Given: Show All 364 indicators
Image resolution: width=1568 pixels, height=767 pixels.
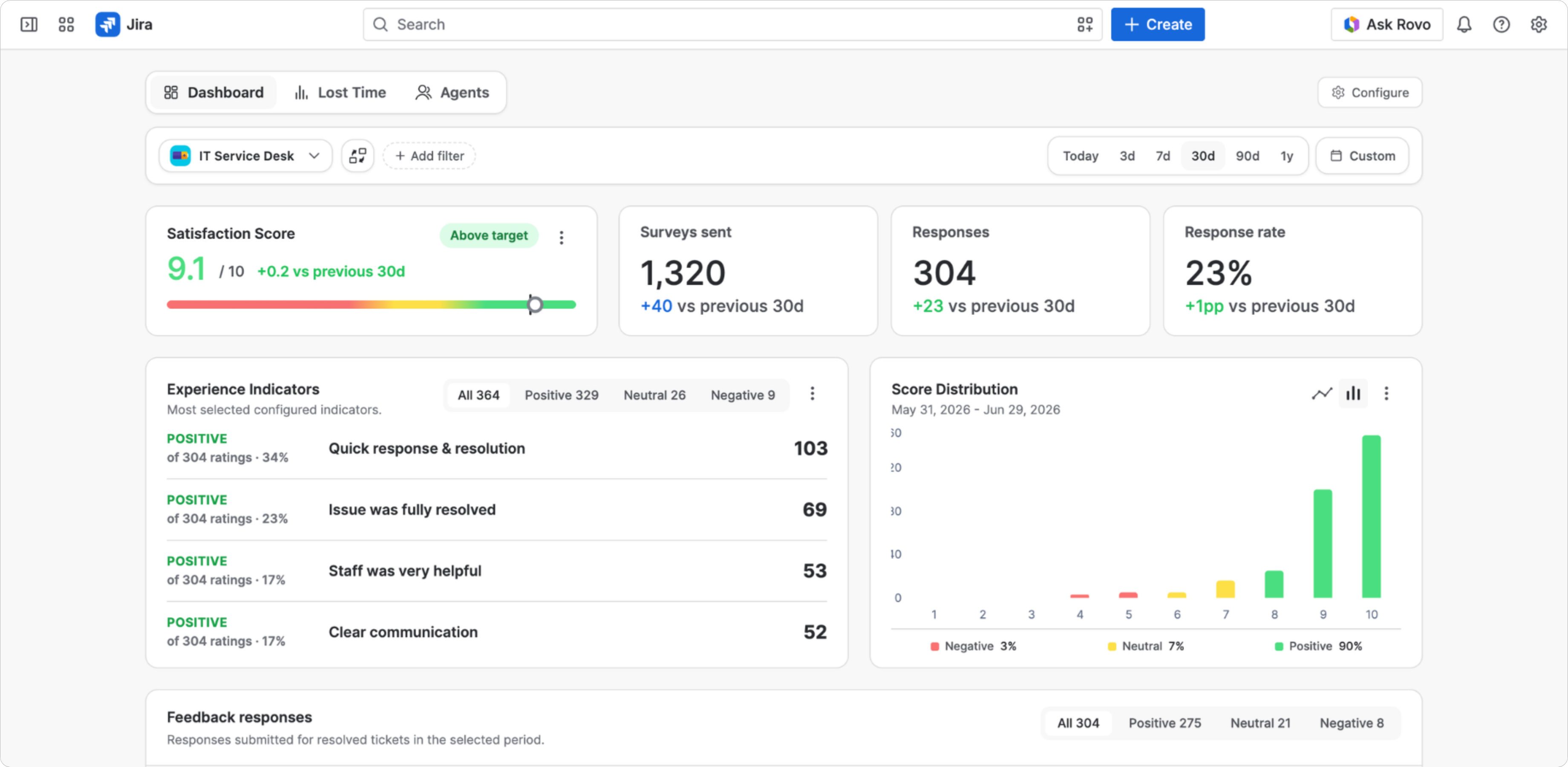Looking at the screenshot, I should point(478,395).
